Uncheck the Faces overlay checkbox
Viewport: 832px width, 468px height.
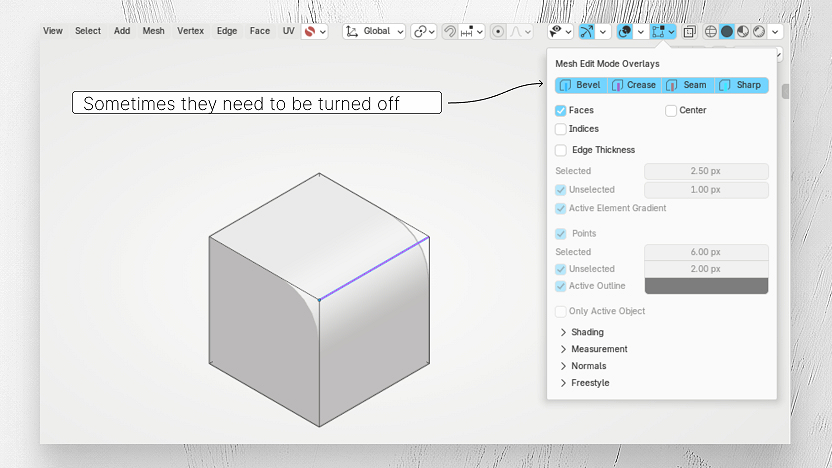[560, 110]
